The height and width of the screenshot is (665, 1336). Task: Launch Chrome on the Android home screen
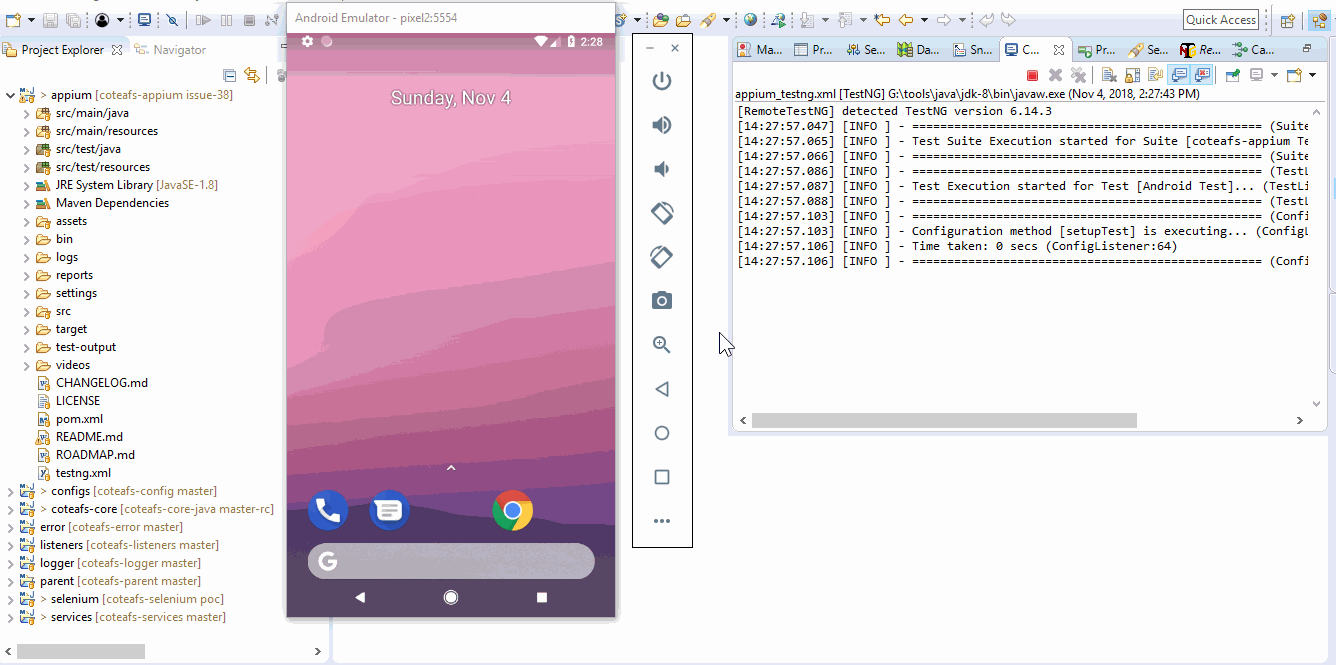(512, 511)
